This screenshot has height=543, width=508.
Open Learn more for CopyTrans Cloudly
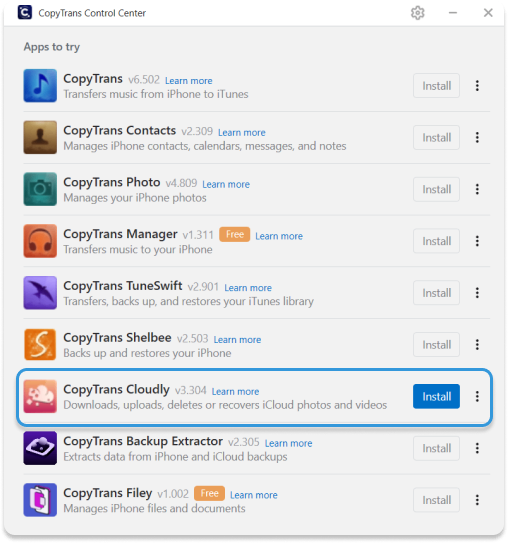pos(235,391)
